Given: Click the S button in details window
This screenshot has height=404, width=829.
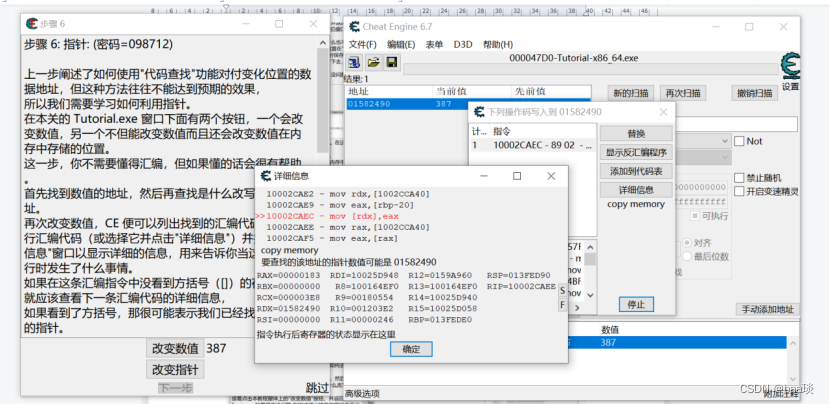Looking at the screenshot, I should (x=562, y=290).
